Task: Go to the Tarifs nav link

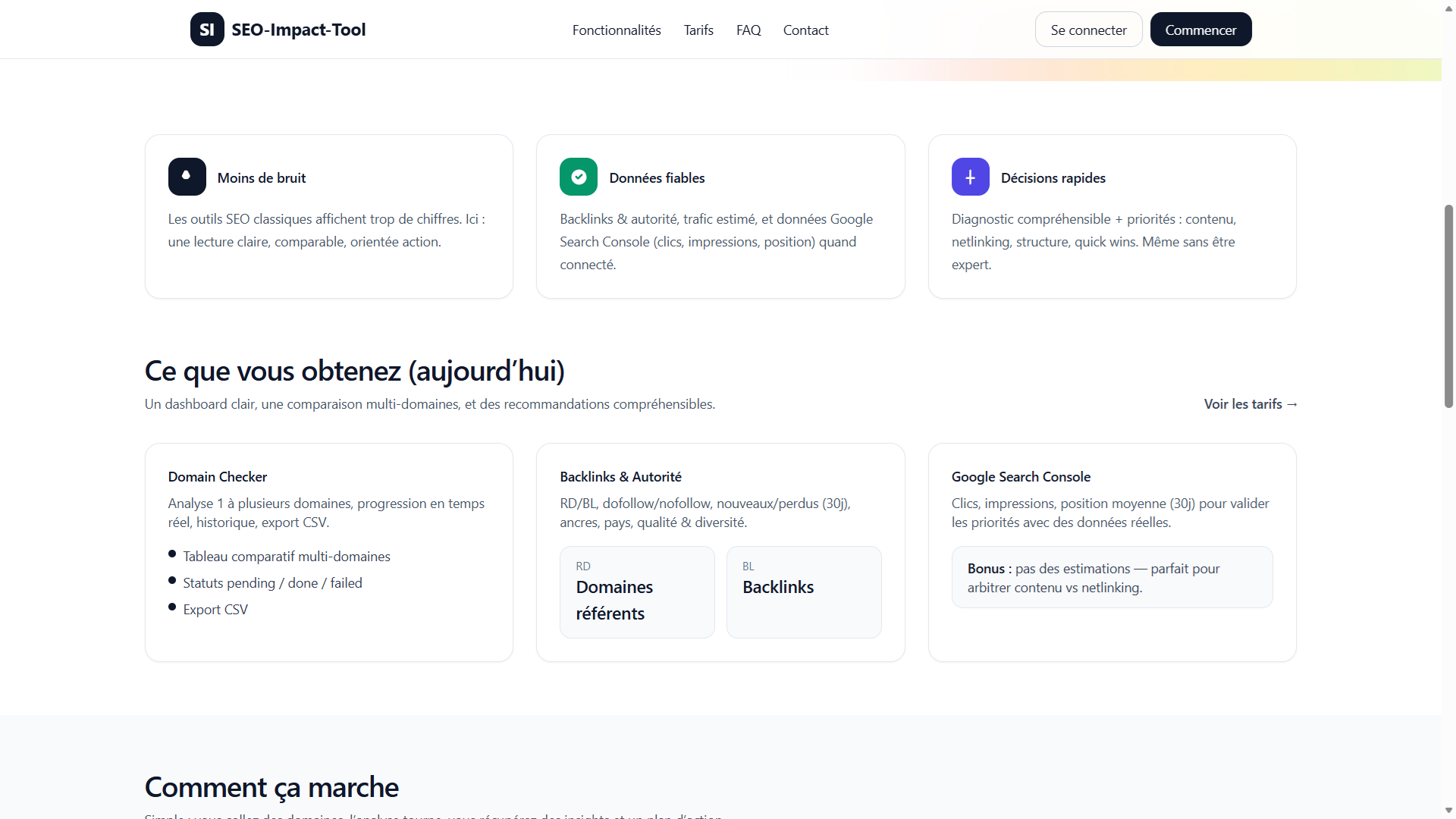Action: pos(698,30)
